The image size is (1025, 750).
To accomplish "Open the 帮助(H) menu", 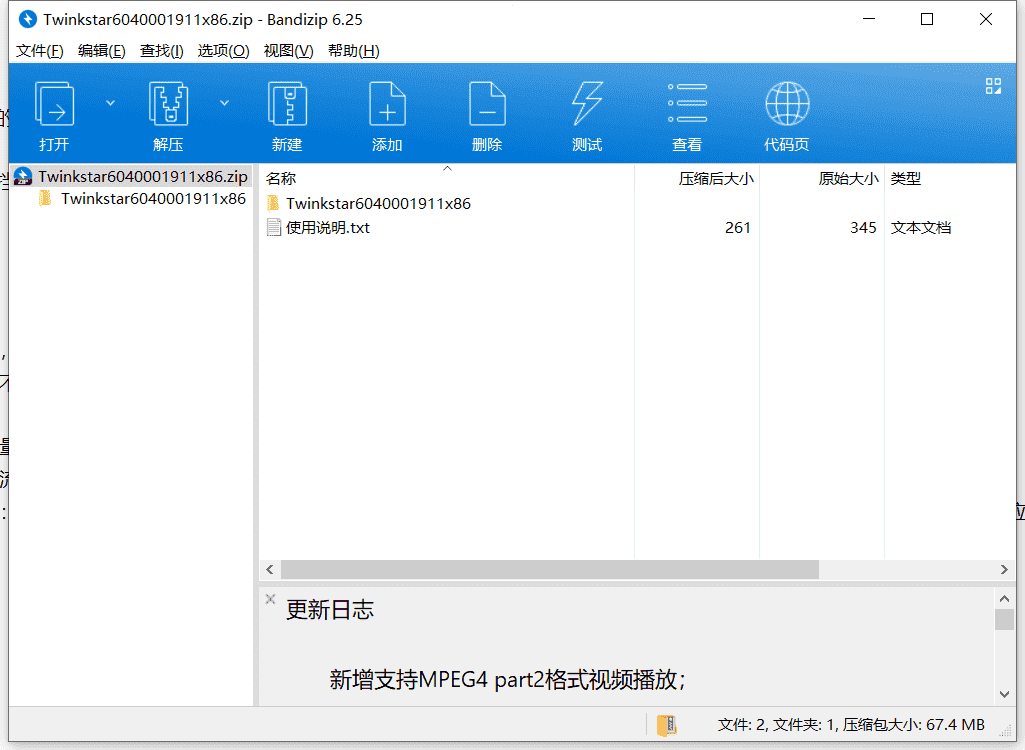I will 353,51.
